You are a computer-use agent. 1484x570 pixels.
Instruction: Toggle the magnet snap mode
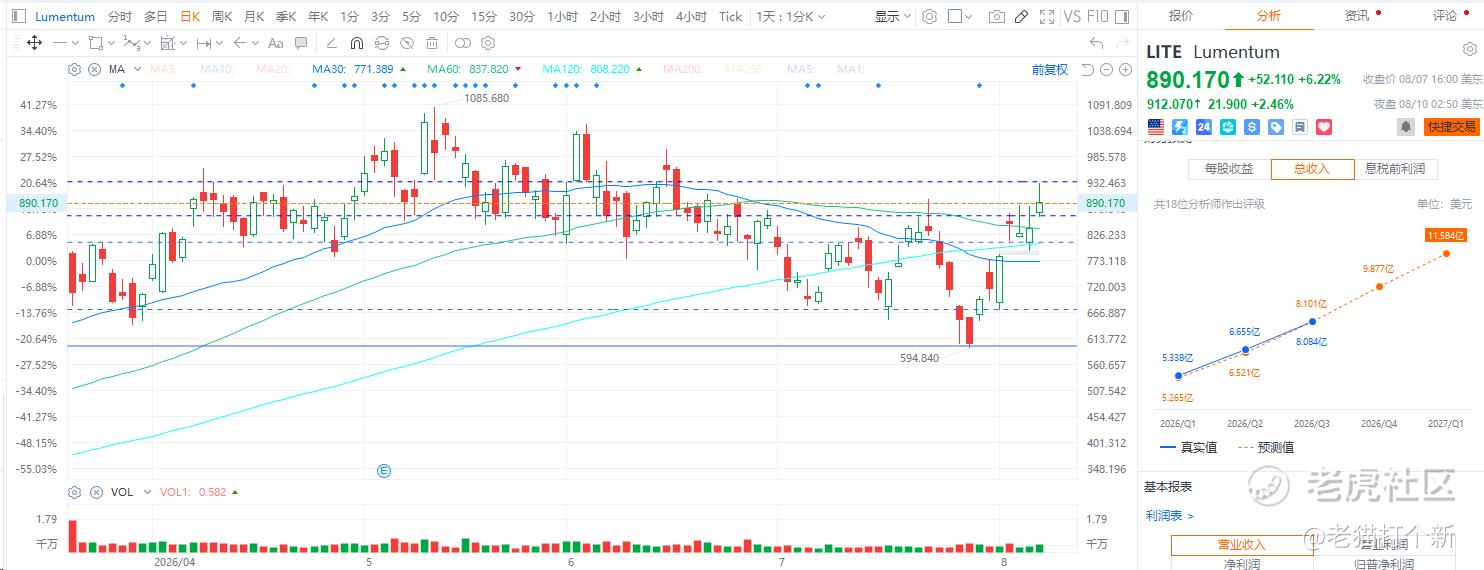click(x=356, y=43)
